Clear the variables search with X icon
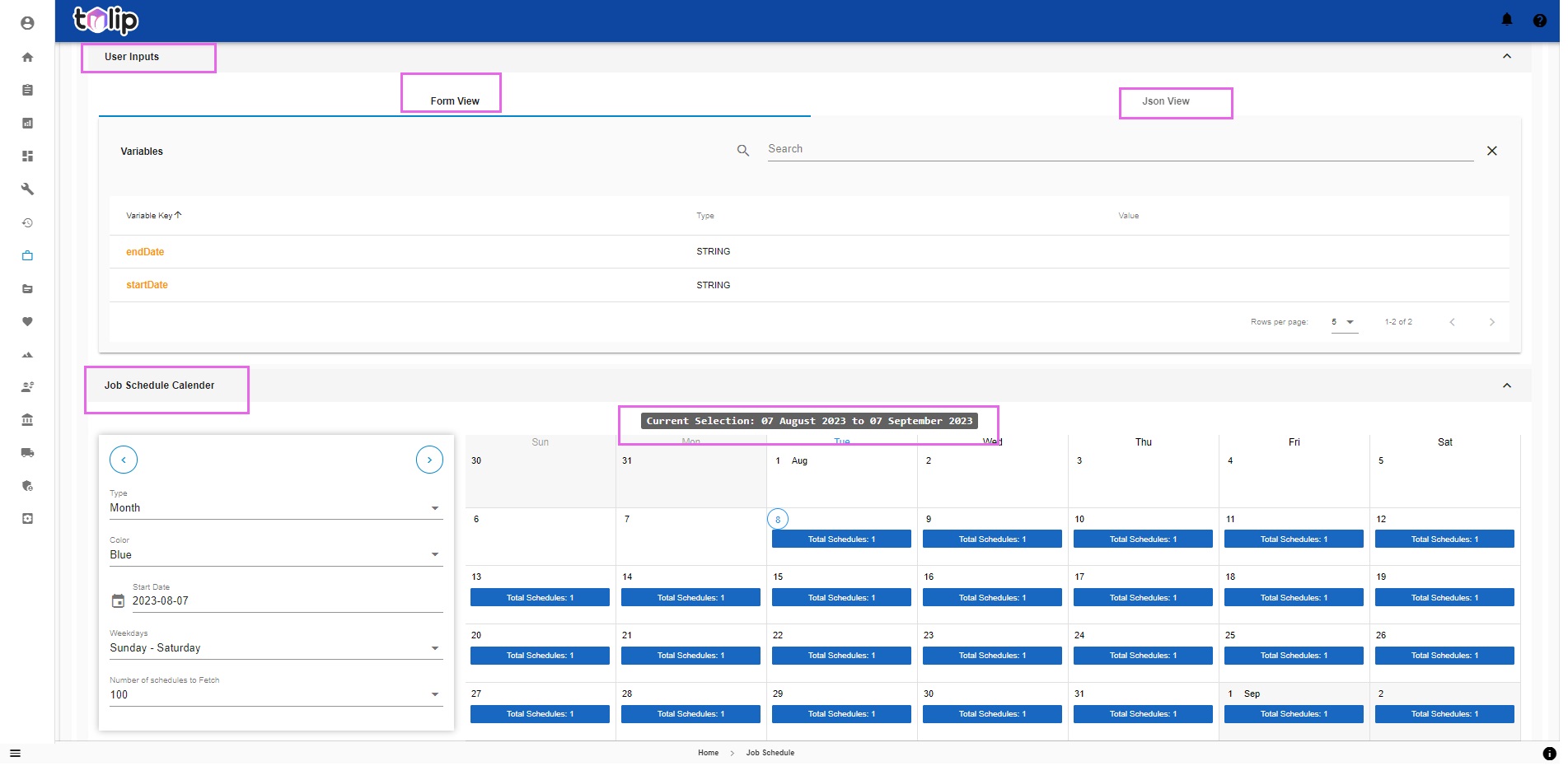This screenshot has height=766, width=1568. point(1491,151)
